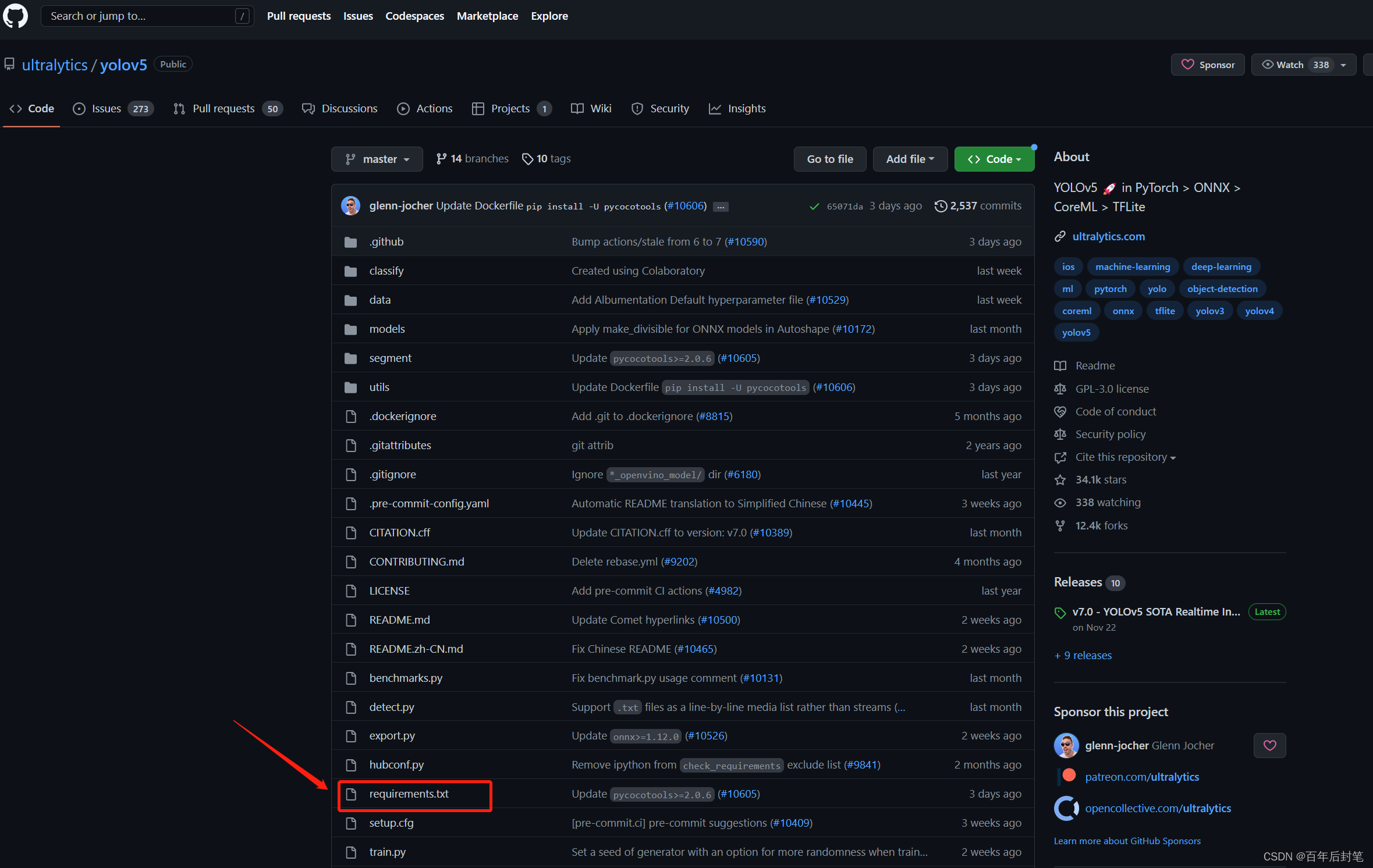Open Codespaces in top navigation
The width and height of the screenshot is (1373, 868).
(x=414, y=16)
